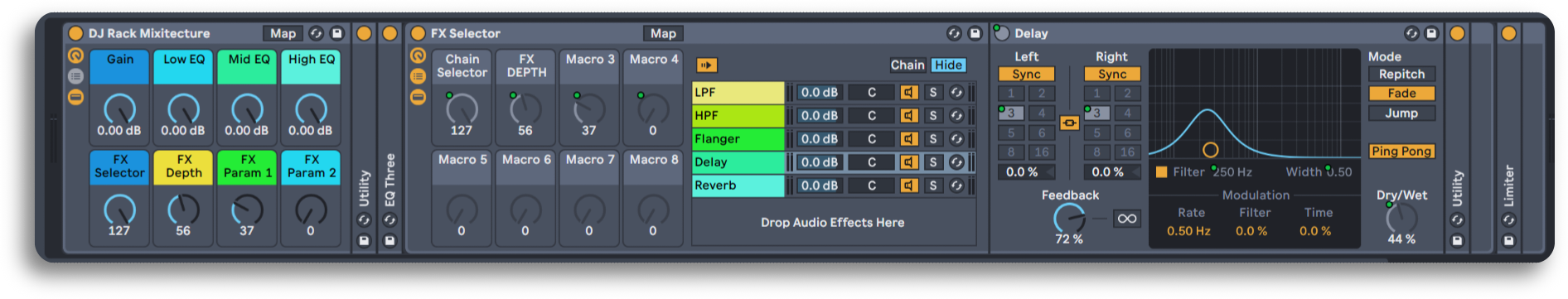
Task: Set Left delay time to 16
Action: tap(1042, 152)
